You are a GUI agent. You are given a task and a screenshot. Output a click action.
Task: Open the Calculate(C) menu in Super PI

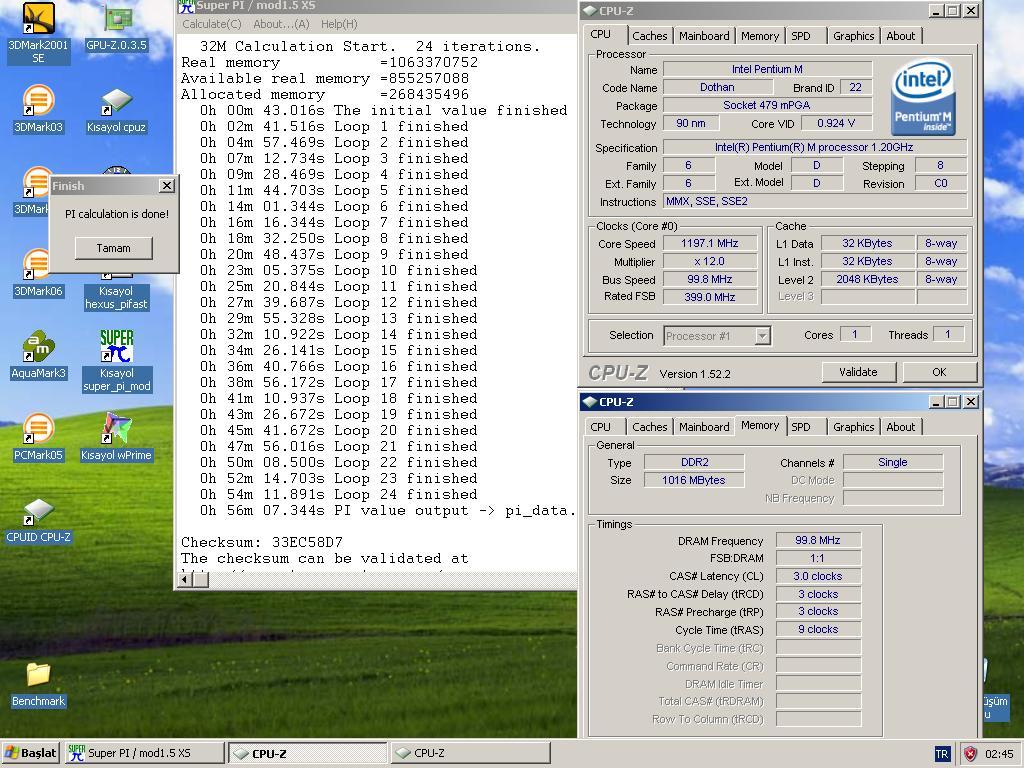coord(212,24)
